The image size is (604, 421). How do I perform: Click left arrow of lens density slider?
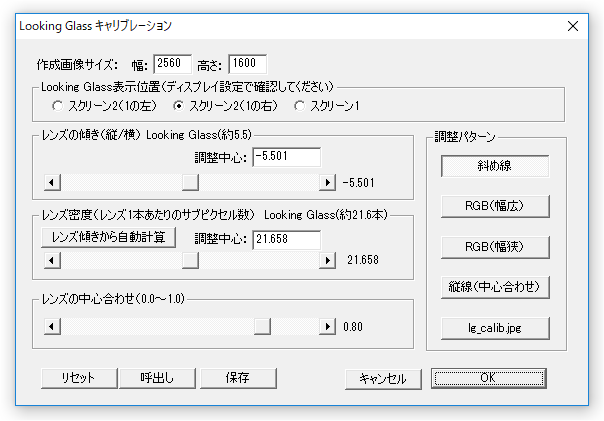[52, 260]
